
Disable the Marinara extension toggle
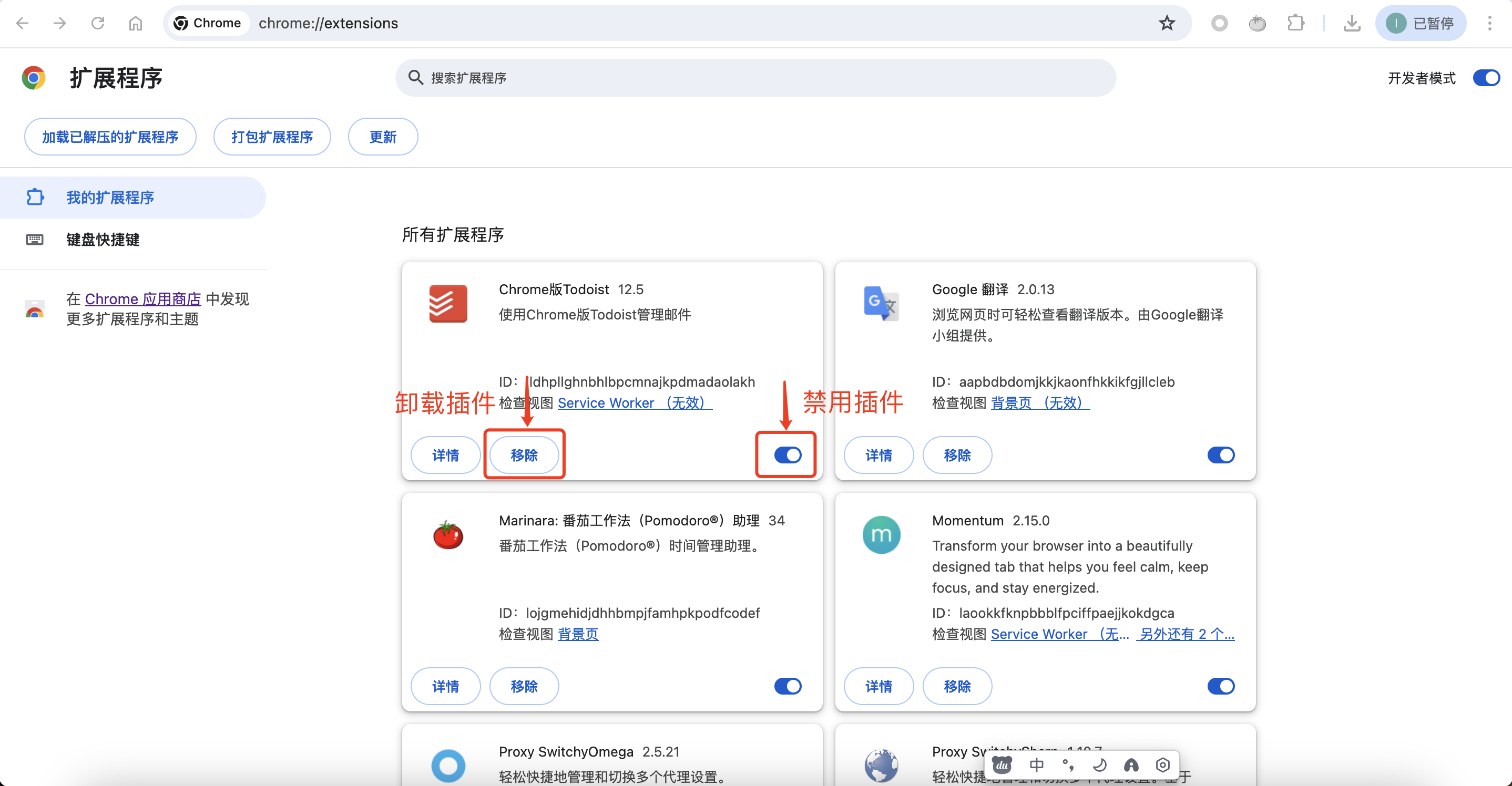coord(788,686)
